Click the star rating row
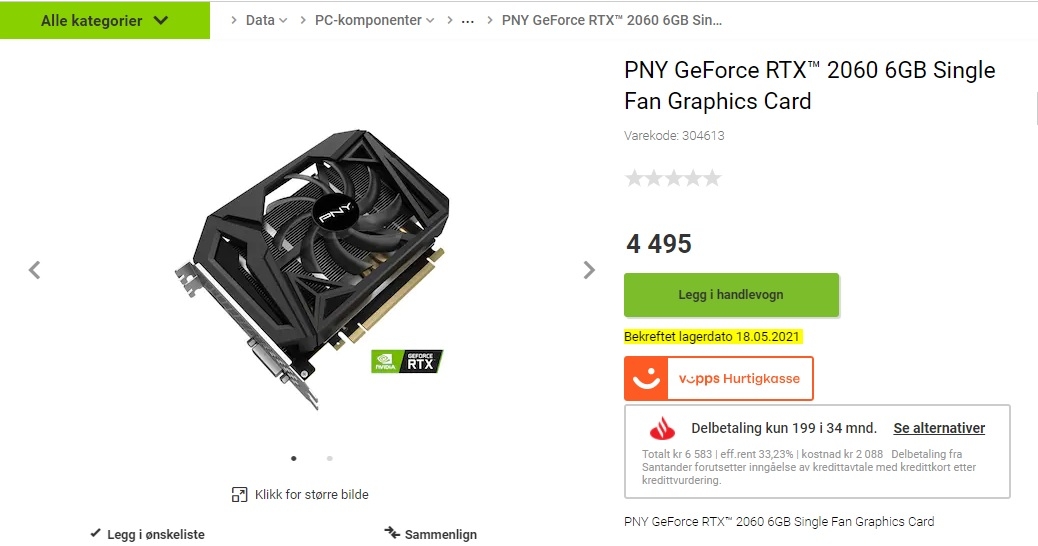 pyautogui.click(x=673, y=178)
